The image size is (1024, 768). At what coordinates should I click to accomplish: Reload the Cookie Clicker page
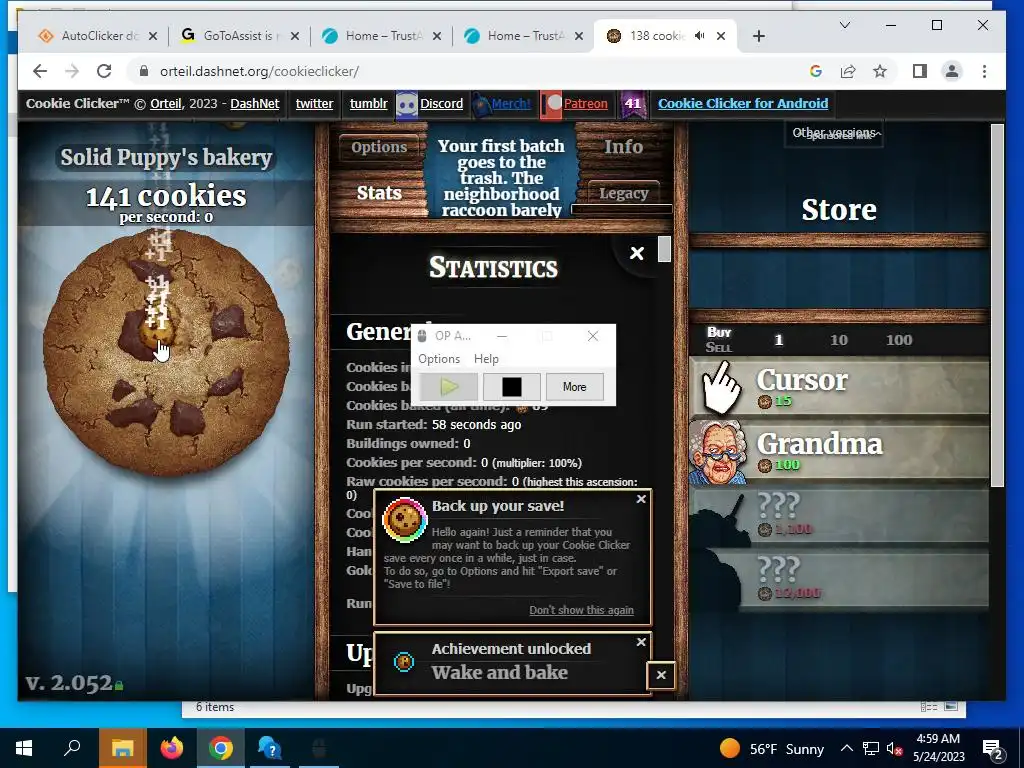point(104,71)
